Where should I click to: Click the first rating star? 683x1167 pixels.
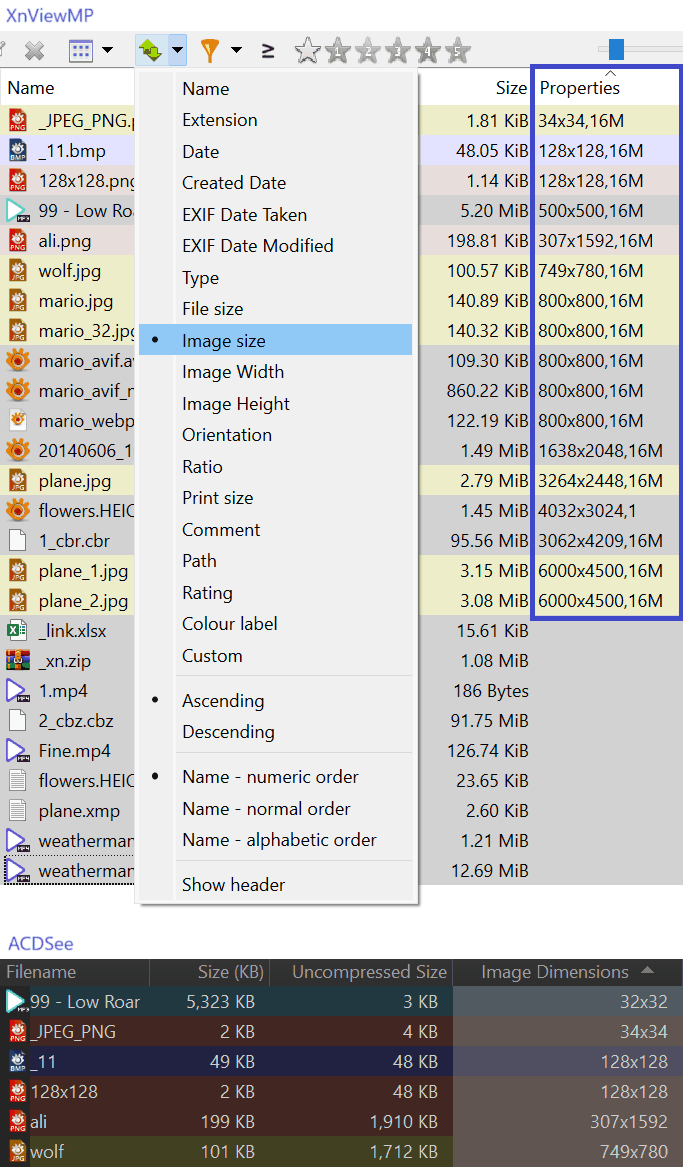pyautogui.click(x=308, y=49)
